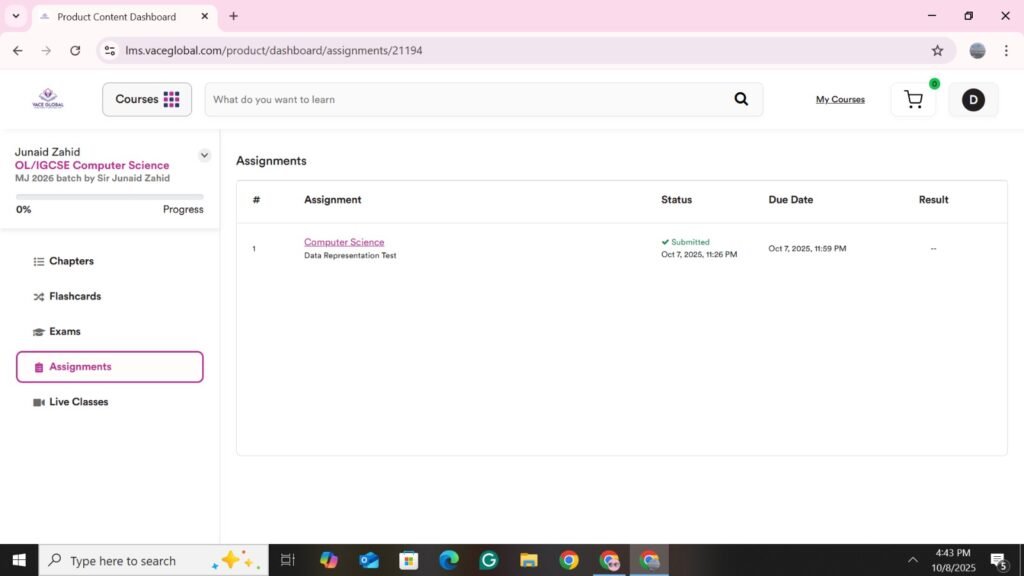1024x576 pixels.
Task: Open Flashcards section
Action: tap(74, 296)
